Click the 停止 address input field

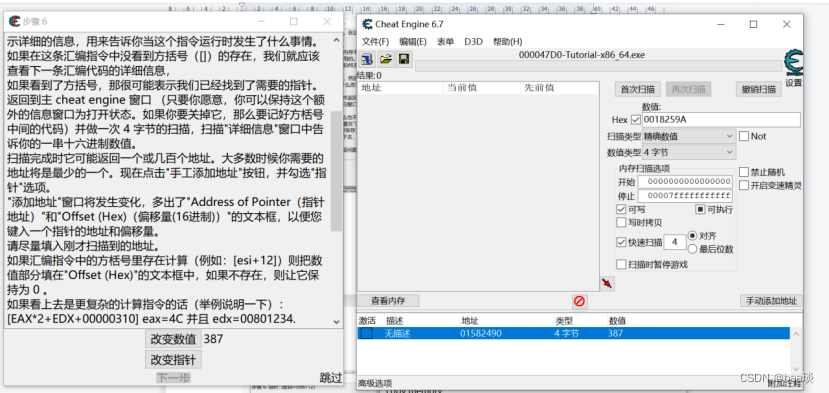coord(685,196)
